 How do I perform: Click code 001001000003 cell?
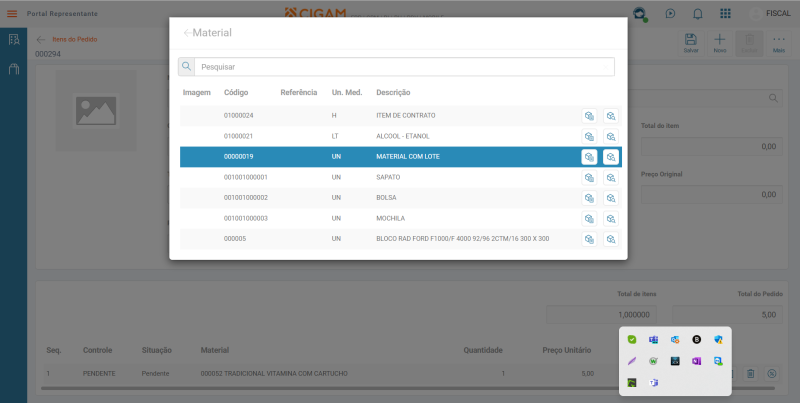[245, 219]
